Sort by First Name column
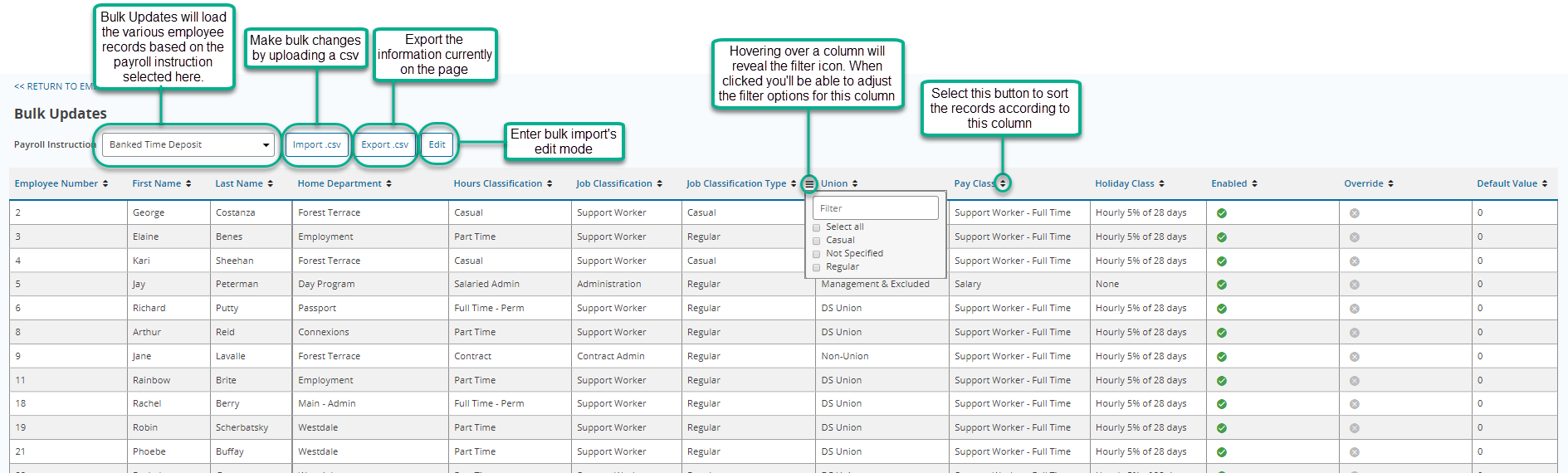The image size is (1568, 473). tap(188, 184)
